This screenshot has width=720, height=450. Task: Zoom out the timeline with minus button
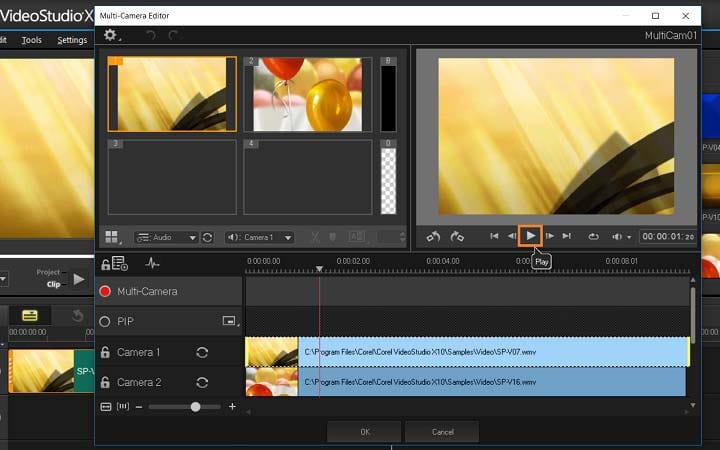pos(139,407)
